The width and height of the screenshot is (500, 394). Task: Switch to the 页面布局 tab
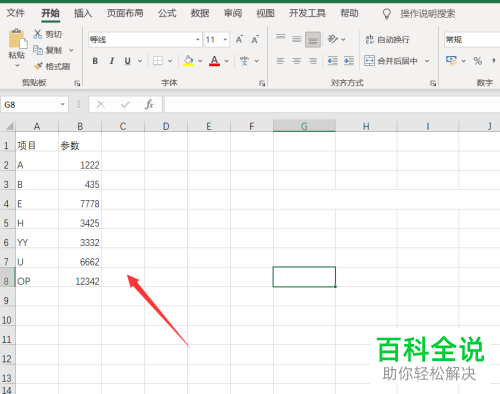[x=125, y=13]
